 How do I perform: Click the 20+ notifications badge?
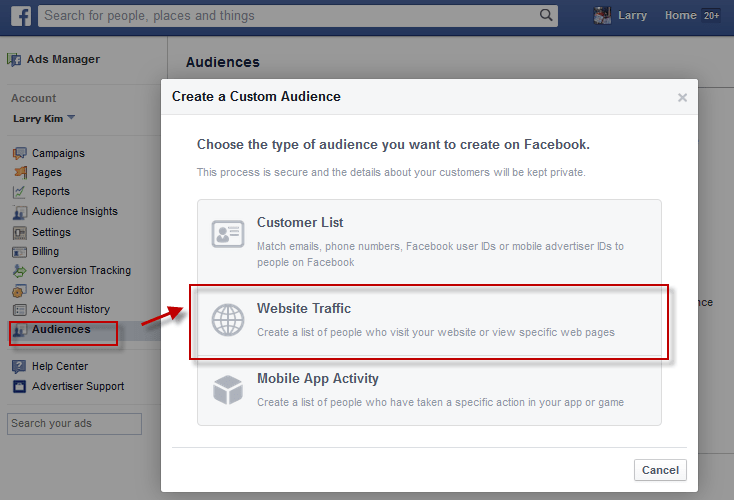711,15
